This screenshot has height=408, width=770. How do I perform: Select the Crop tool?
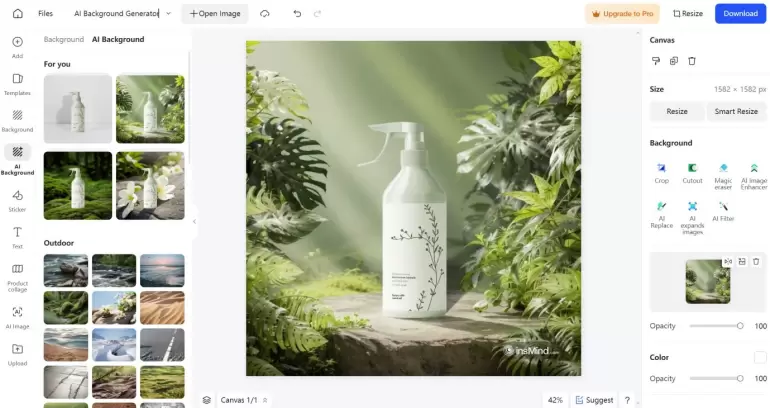661,172
